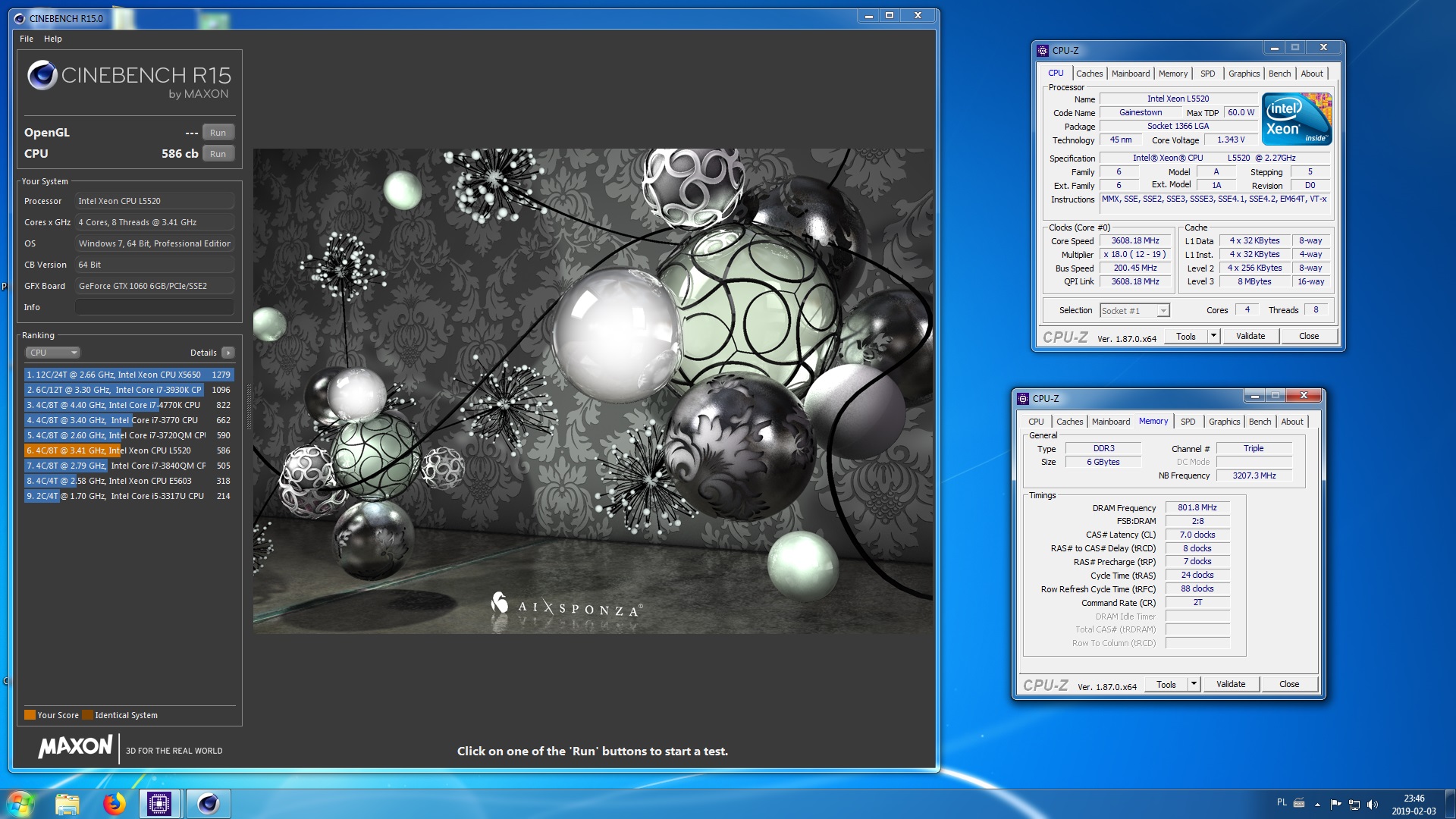Open SPD tab in top CPU-Z window
Viewport: 1456px width, 819px height.
1207,74
